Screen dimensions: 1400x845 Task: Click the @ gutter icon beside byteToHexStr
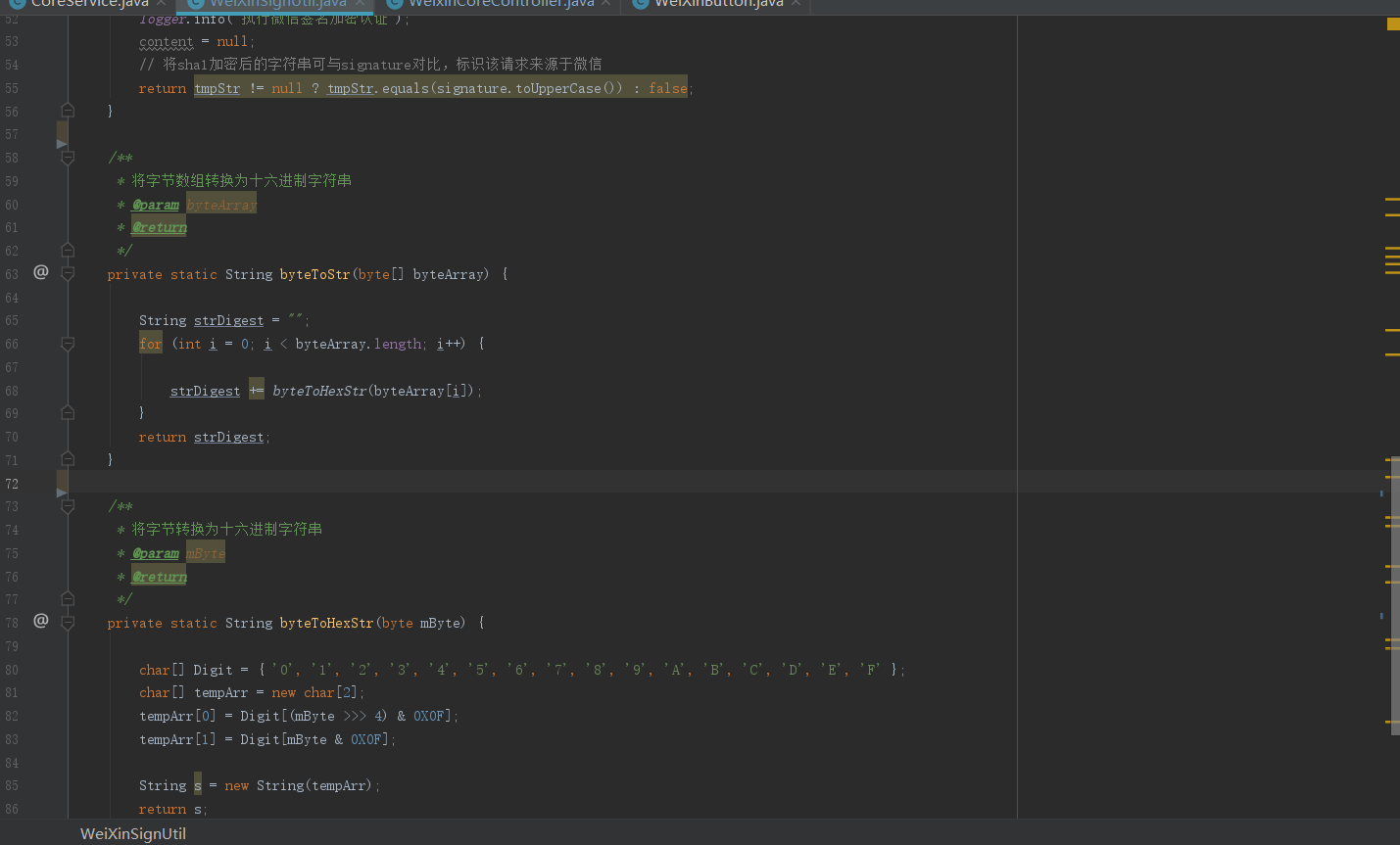coord(41,621)
